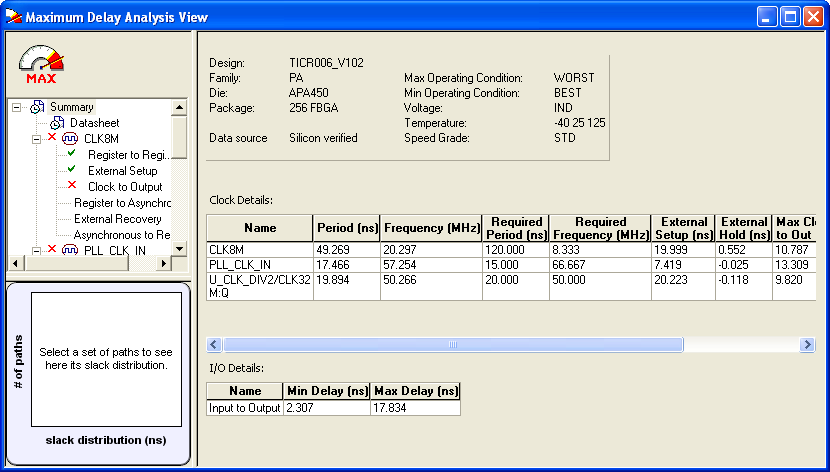Click the Frequency (MHz) column header
Image resolution: width=830 pixels, height=472 pixels.
tap(431, 228)
